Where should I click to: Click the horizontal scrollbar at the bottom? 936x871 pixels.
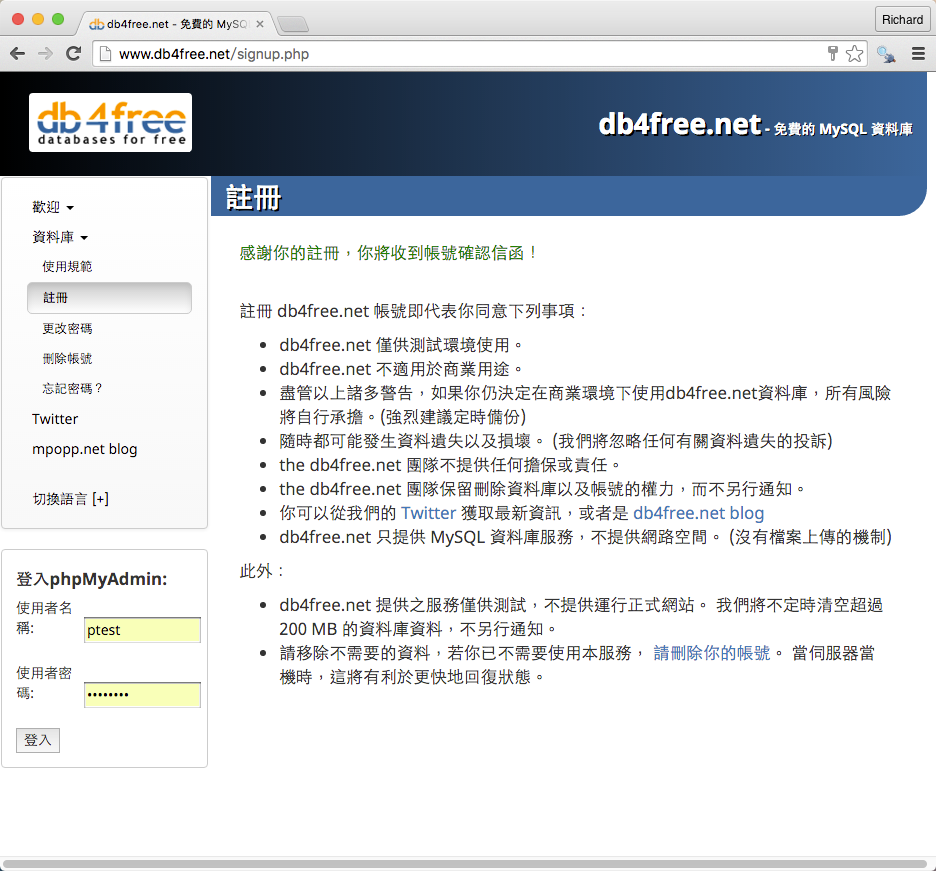464,864
